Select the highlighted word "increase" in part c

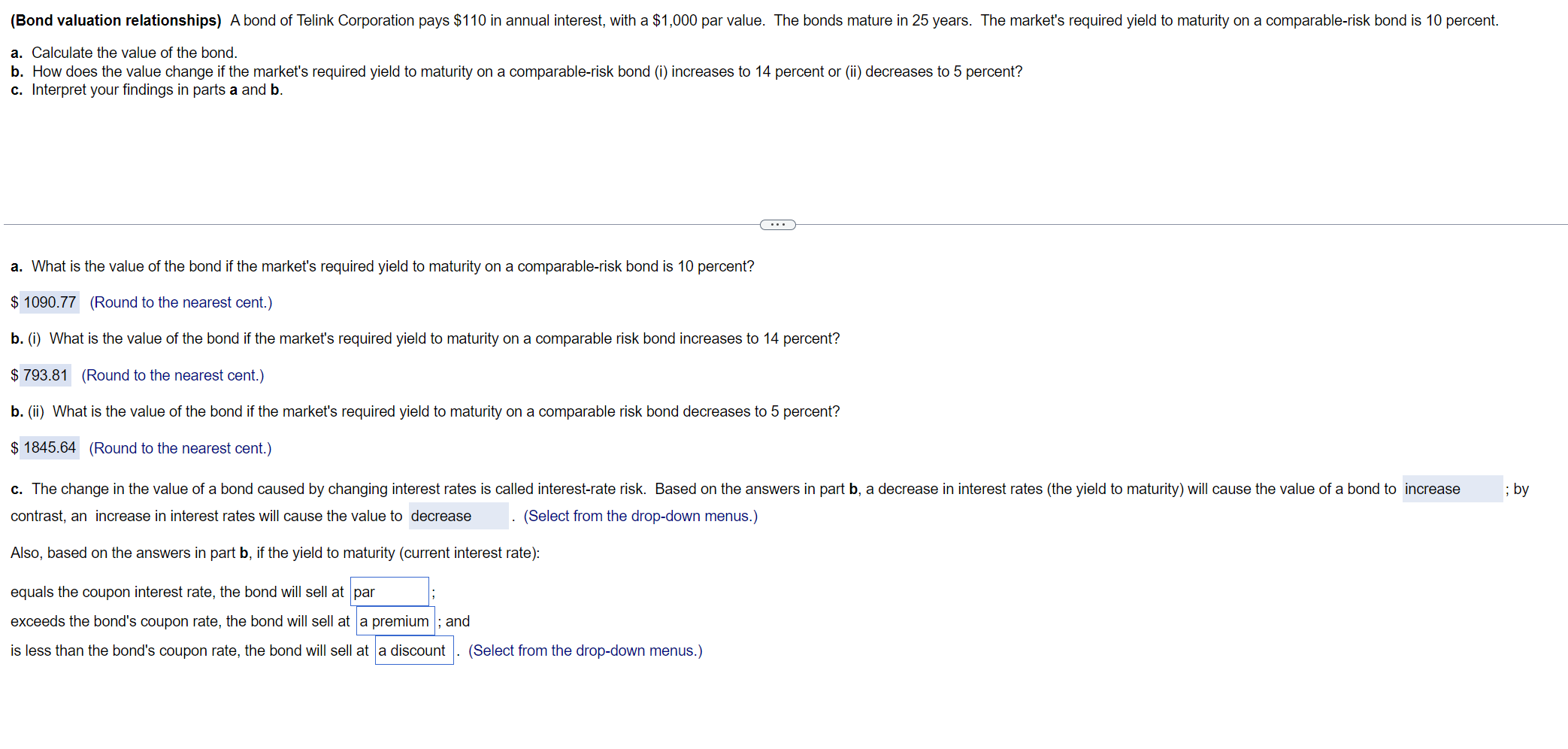[x=1451, y=489]
